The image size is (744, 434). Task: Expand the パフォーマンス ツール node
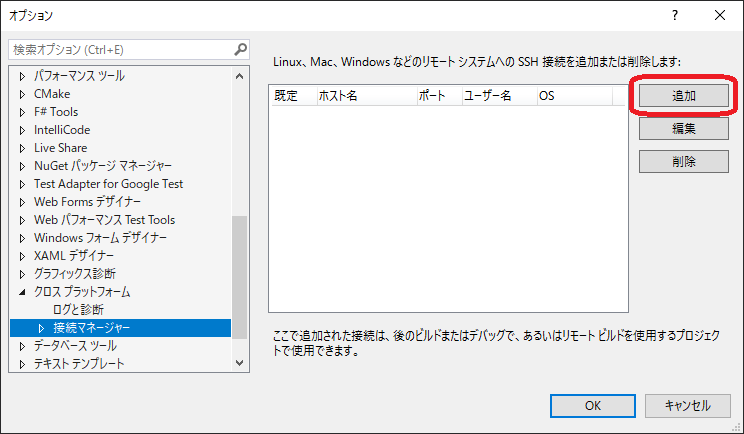point(22,76)
